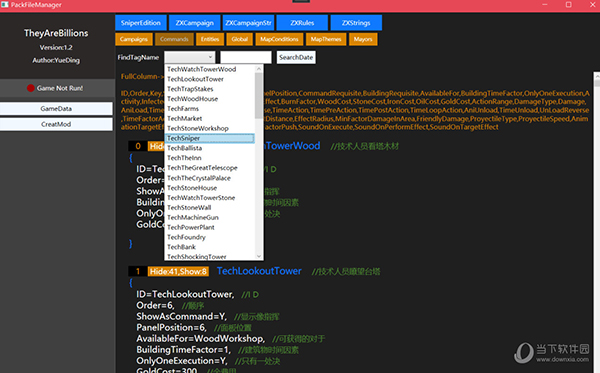Click the BuildingTimeFactor=1 line in entry 1
600x373 pixels.
tap(184, 350)
